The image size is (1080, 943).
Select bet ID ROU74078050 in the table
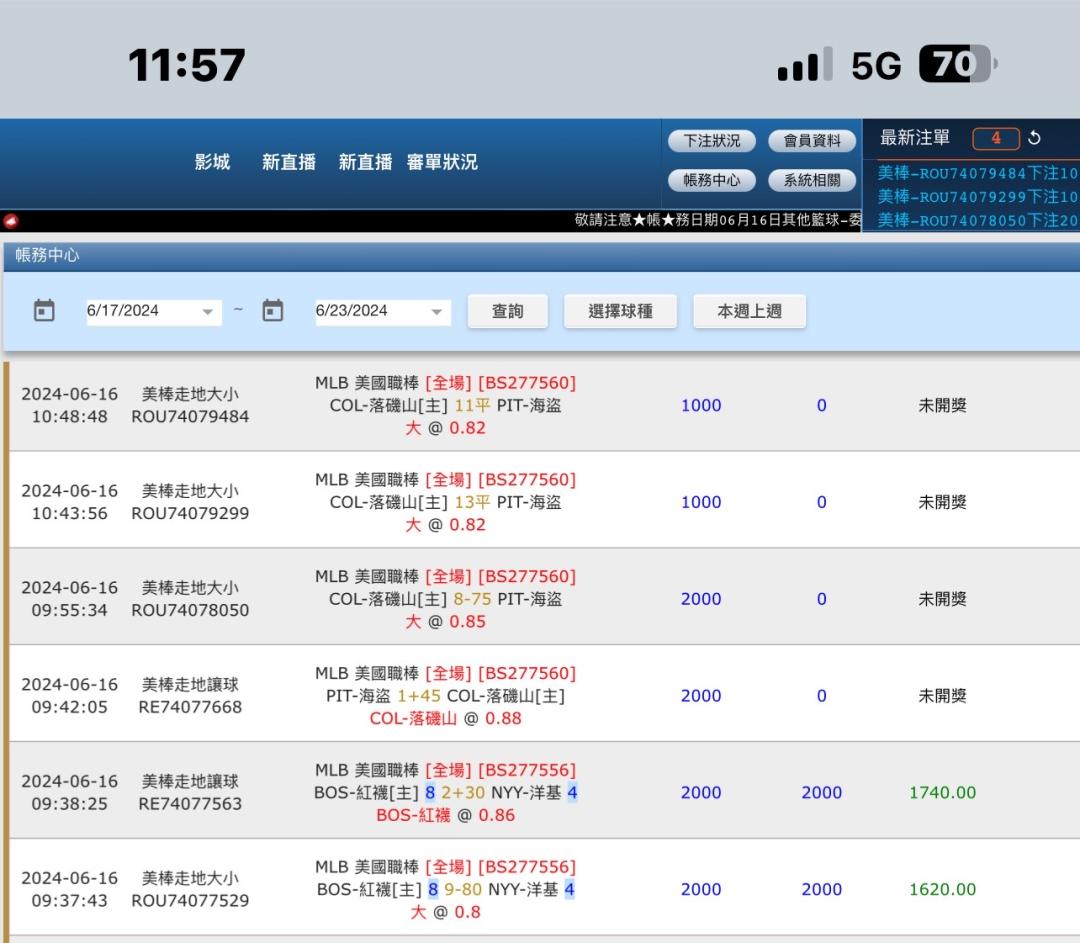[190, 610]
